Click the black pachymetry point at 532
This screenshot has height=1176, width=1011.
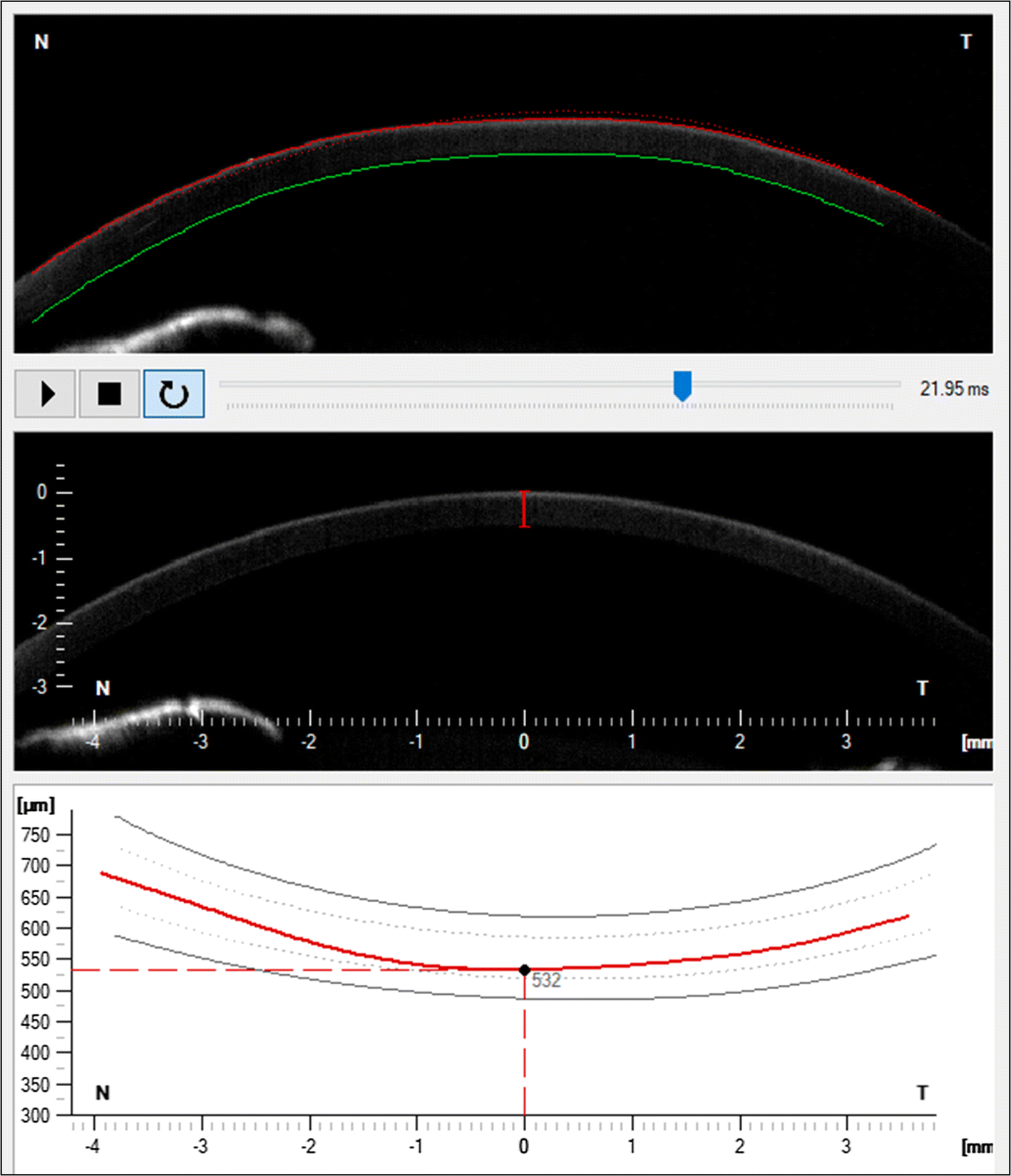point(525,970)
